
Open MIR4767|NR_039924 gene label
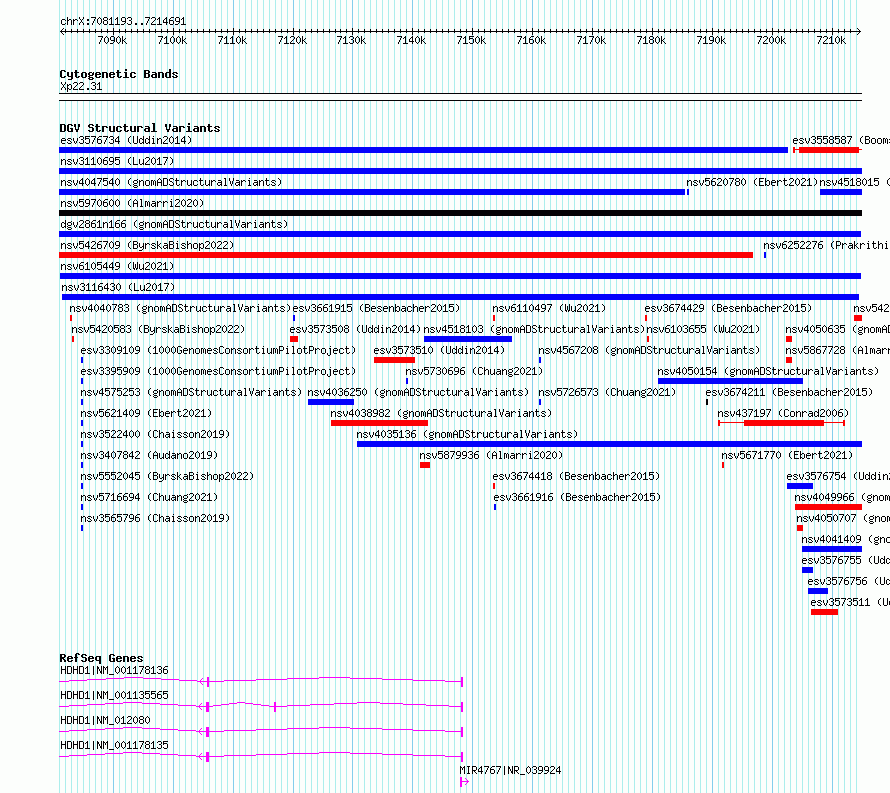(510, 770)
